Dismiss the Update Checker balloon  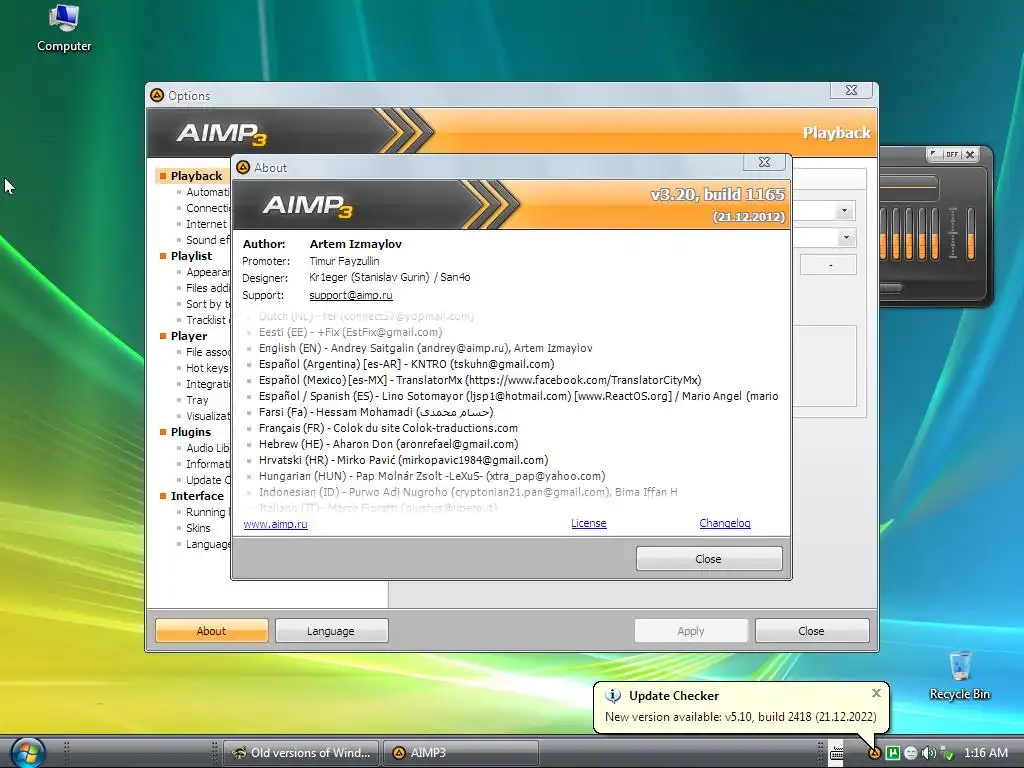tap(876, 693)
